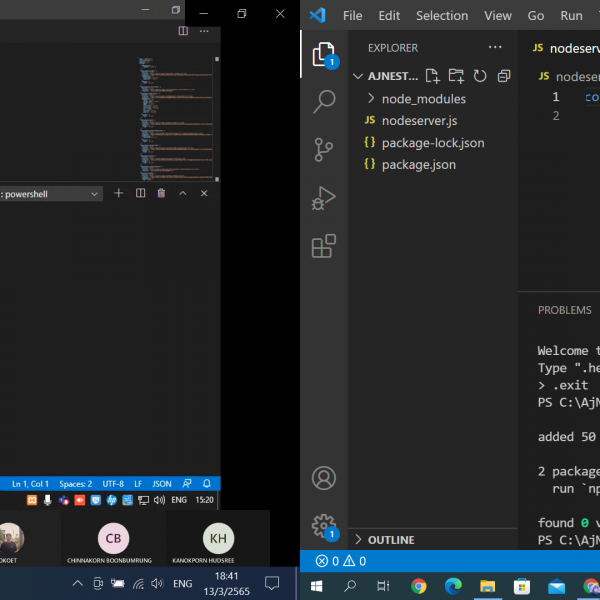Open Google Chrome from the taskbar
The image size is (600, 600).
coord(419,586)
